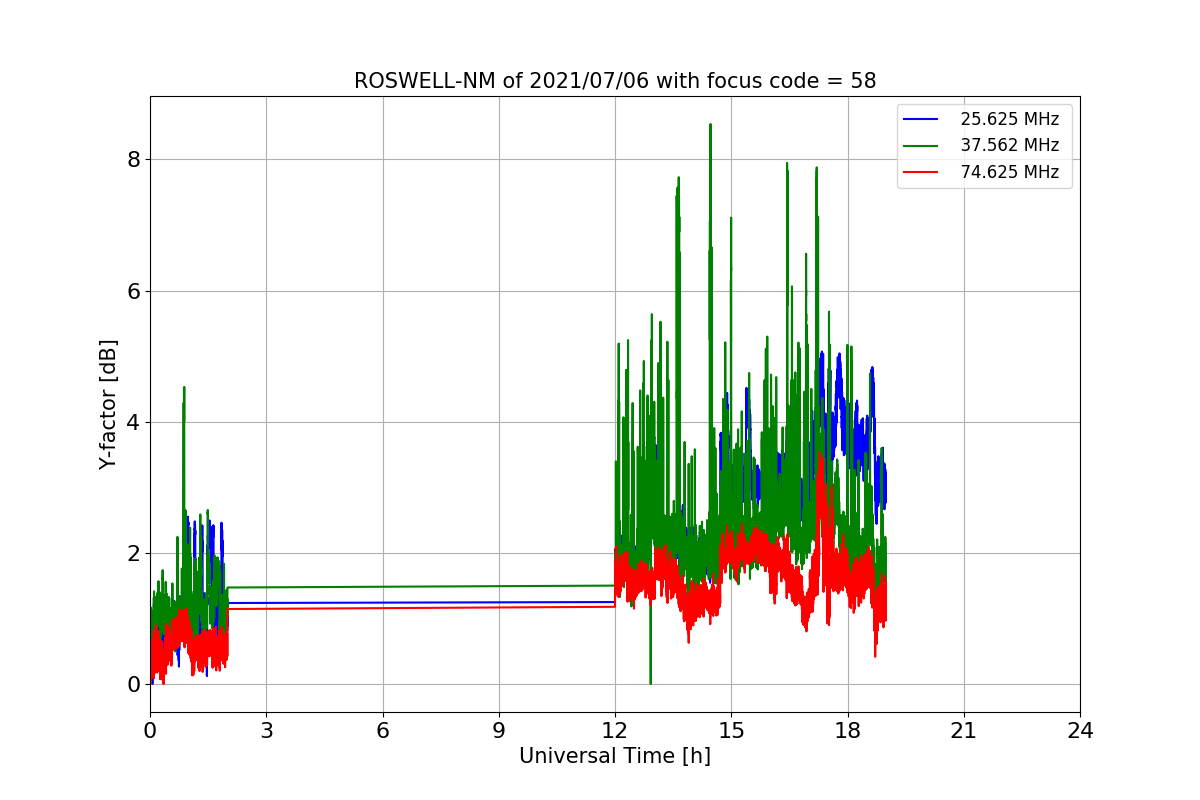Select the 74.625 MHz legend label
The height and width of the screenshot is (800, 1200).
1009,172
